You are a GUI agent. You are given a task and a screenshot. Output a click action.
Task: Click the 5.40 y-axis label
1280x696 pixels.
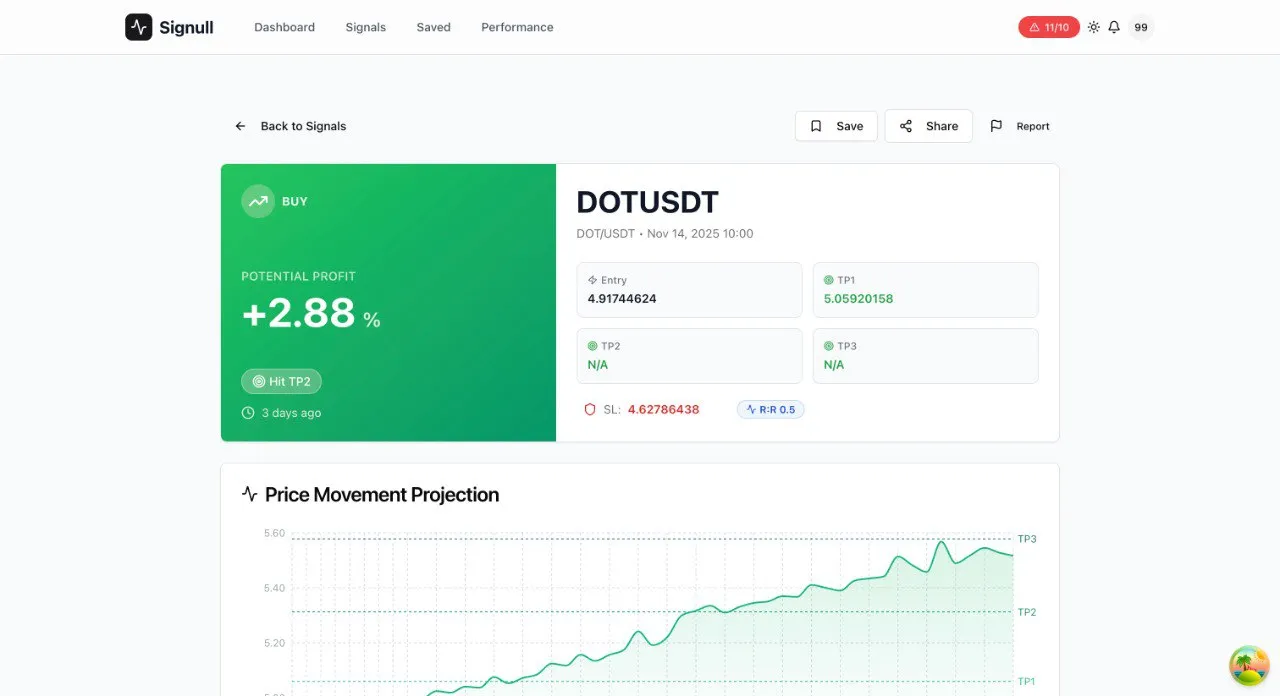[274, 588]
